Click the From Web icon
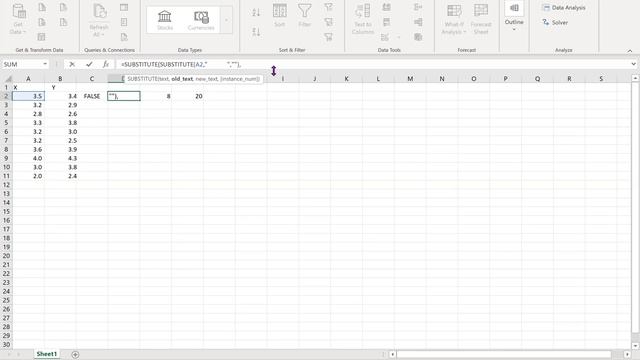Screen dimensions: 640x360 (x=42, y=22)
